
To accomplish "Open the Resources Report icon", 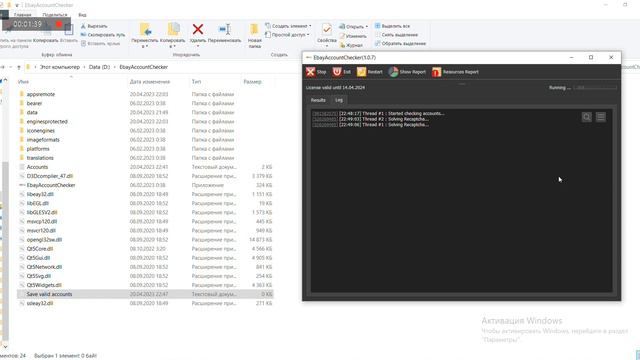I will pos(436,72).
